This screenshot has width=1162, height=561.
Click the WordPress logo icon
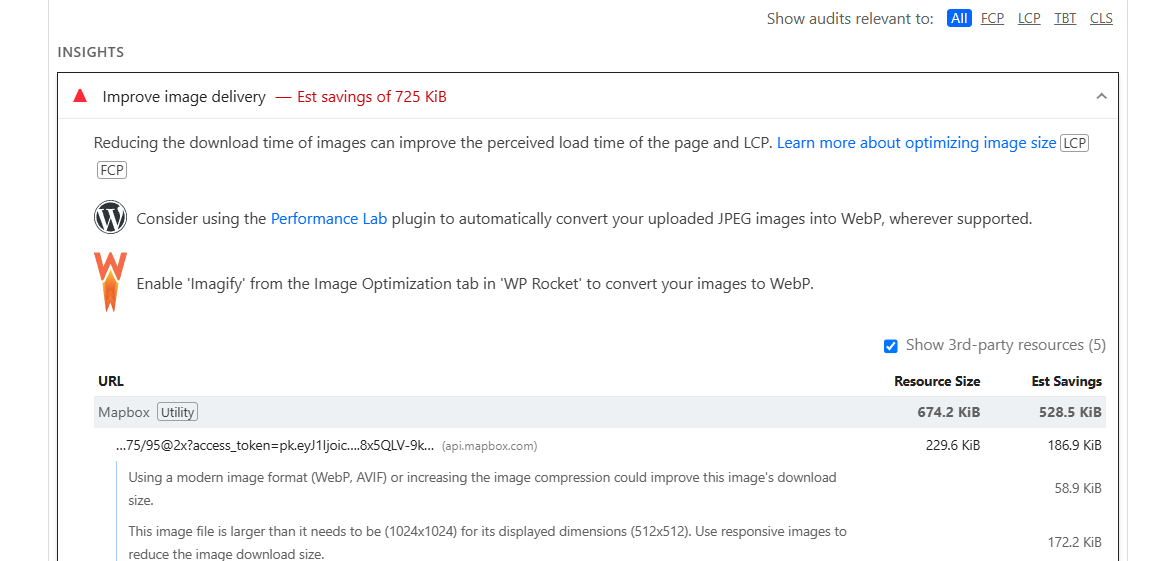[110, 218]
